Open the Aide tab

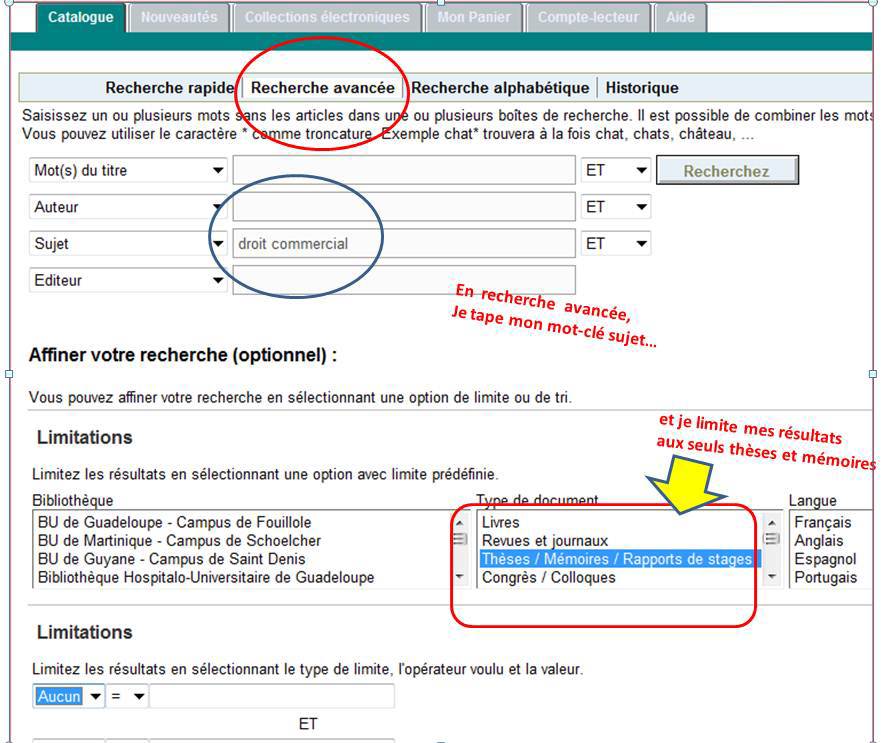point(680,17)
